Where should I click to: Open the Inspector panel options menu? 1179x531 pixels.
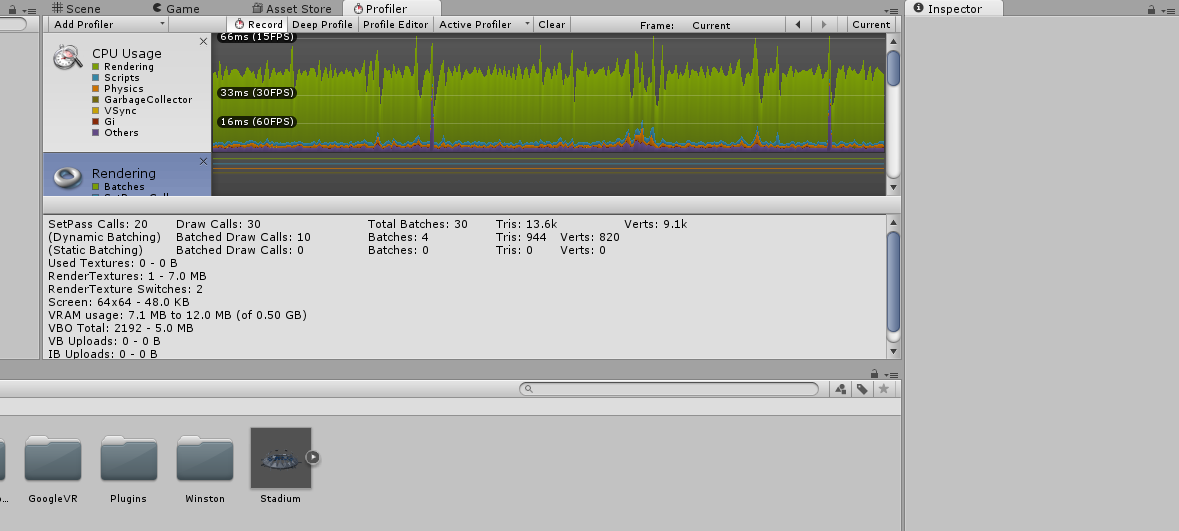pyautogui.click(x=1168, y=11)
